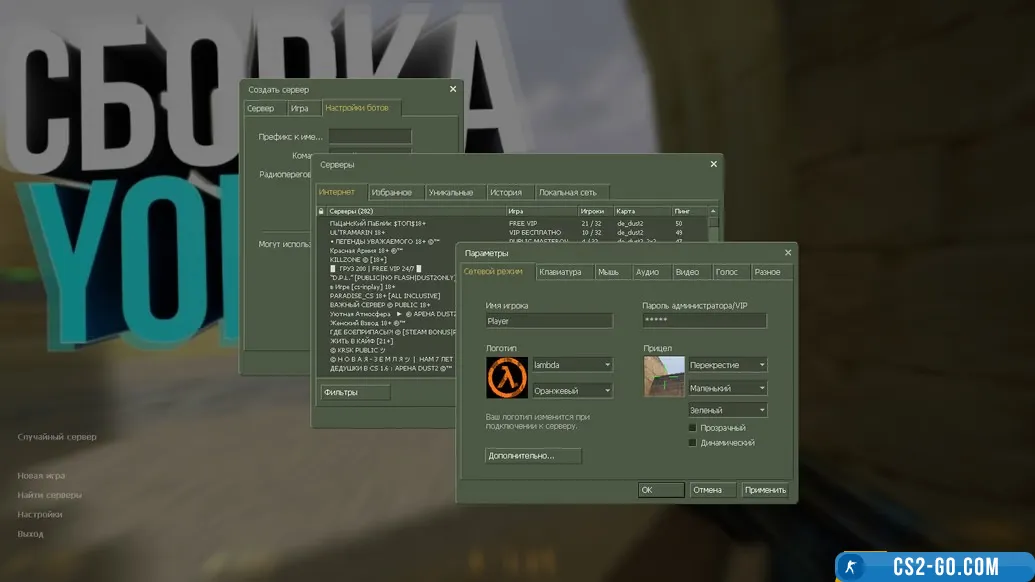Click the lock icon column header
The image size is (1035, 582).
point(321,211)
